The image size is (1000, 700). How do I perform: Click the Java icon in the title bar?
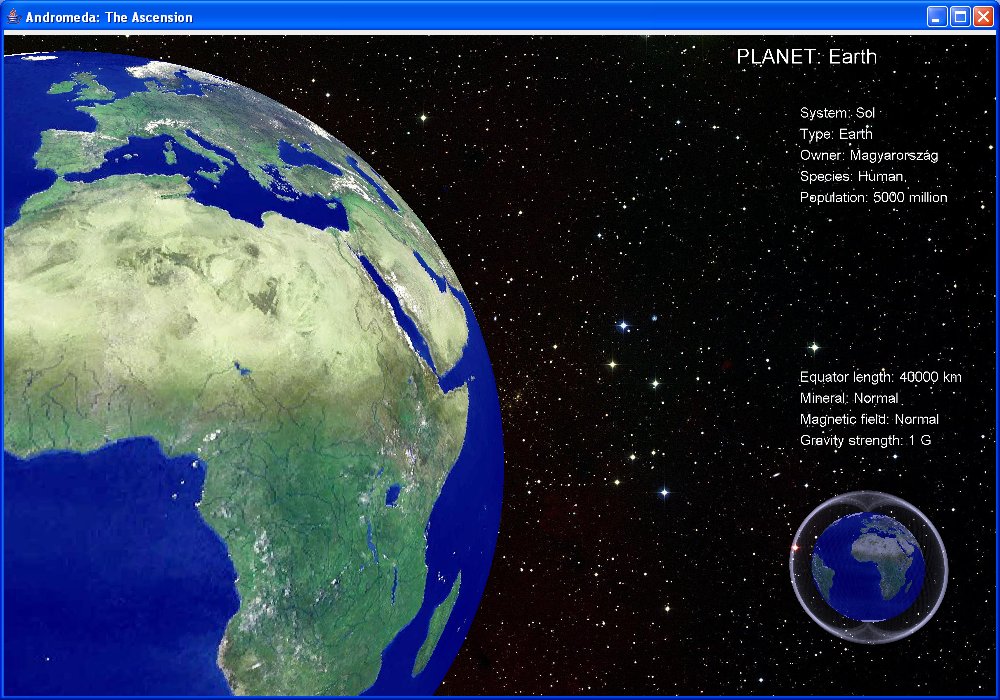pos(13,17)
